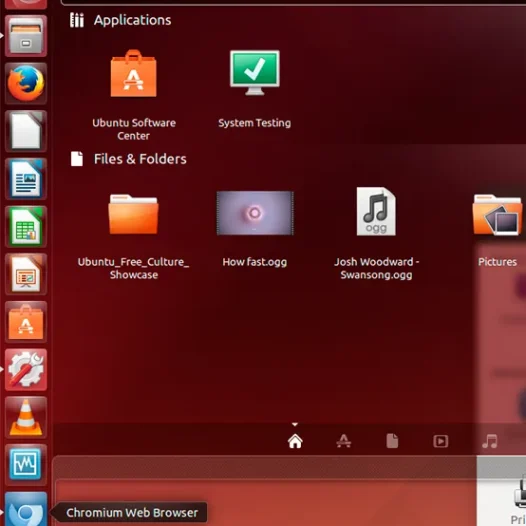Open LibreOffice Impress from the launcher
Image resolution: width=526 pixels, height=526 pixels.
[26, 274]
